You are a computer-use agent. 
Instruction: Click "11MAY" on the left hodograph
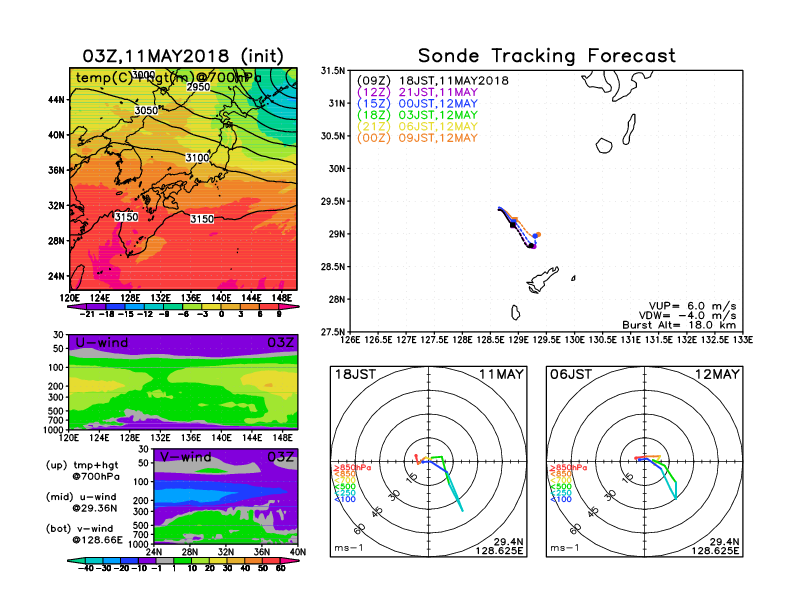pyautogui.click(x=501, y=375)
